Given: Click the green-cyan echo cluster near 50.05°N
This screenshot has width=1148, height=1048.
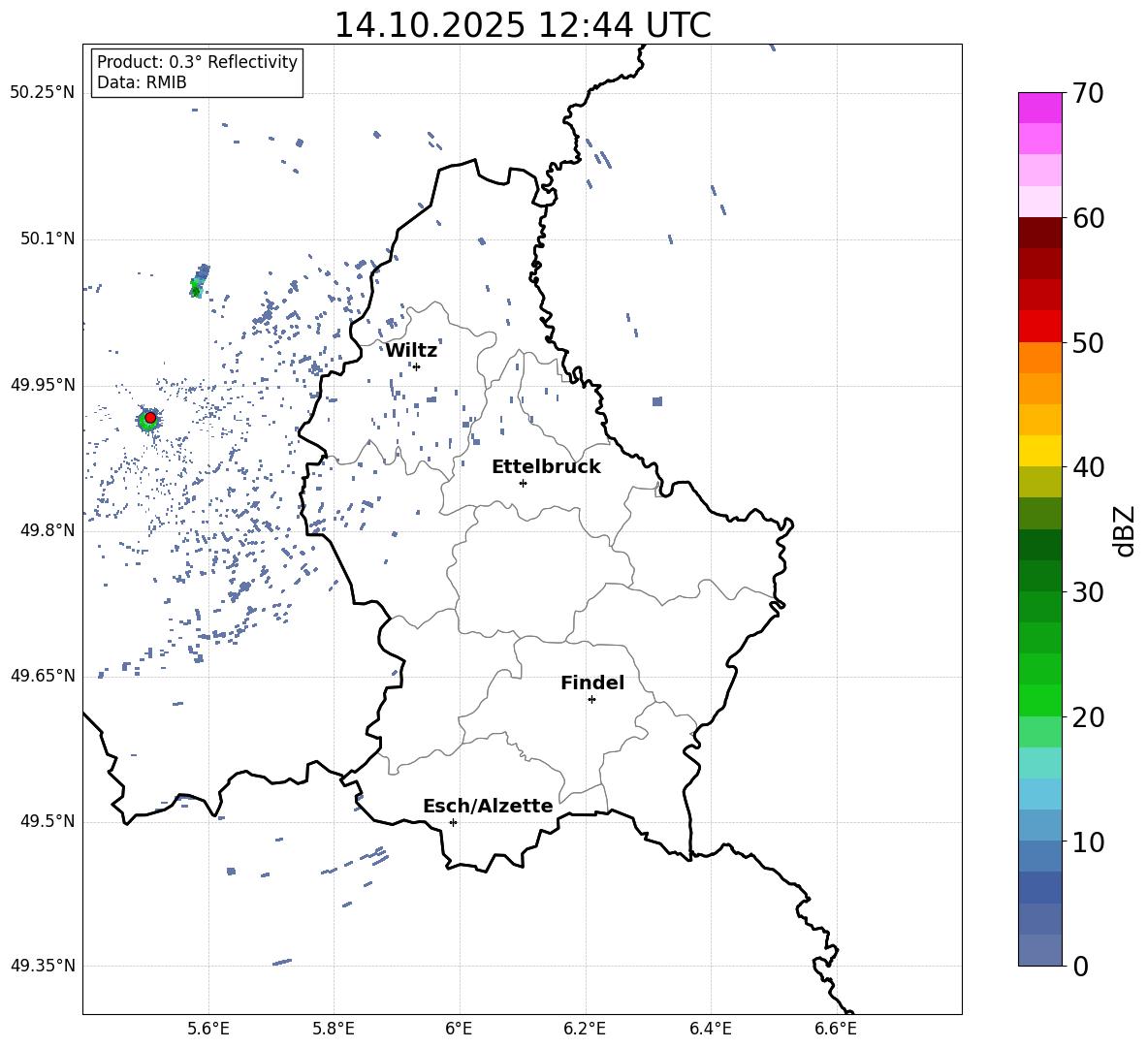Looking at the screenshot, I should (199, 281).
